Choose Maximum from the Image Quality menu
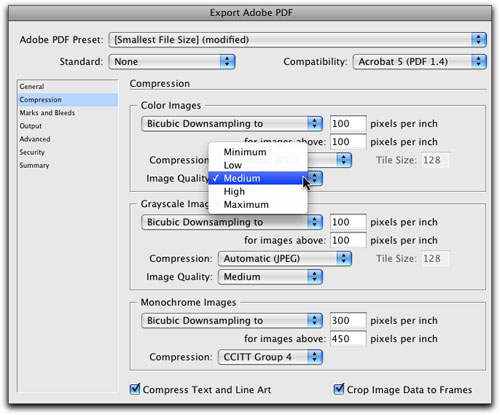The height and width of the screenshot is (415, 500). (x=258, y=205)
